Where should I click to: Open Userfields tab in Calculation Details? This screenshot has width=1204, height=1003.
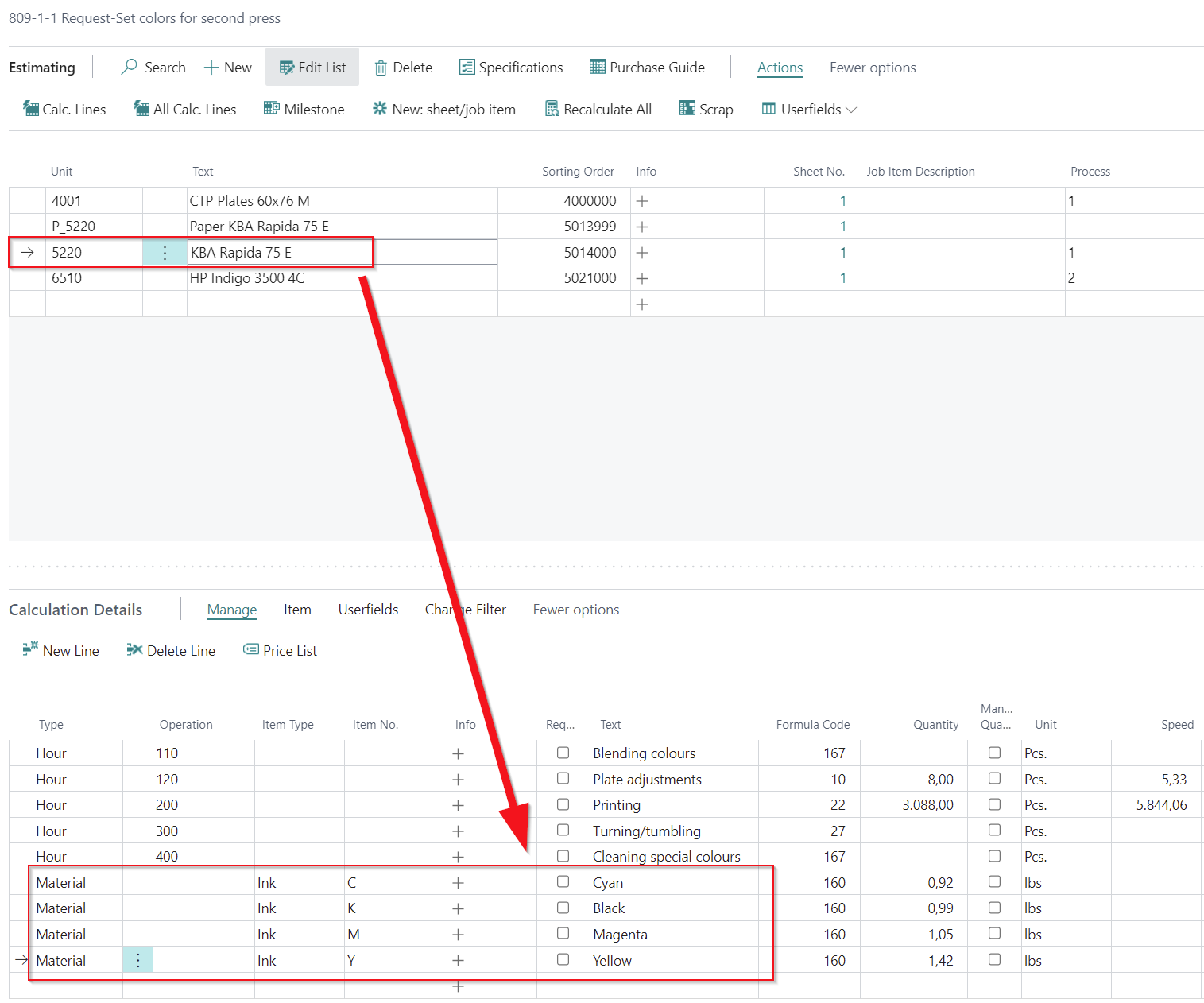(x=368, y=610)
